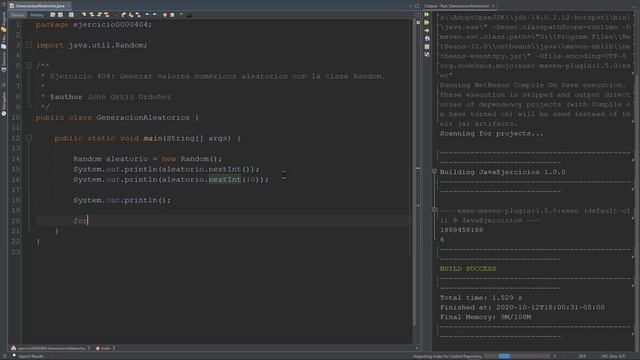Click the System.out.println() statement on line 18
Screen dimensions: 640x360
point(122,200)
